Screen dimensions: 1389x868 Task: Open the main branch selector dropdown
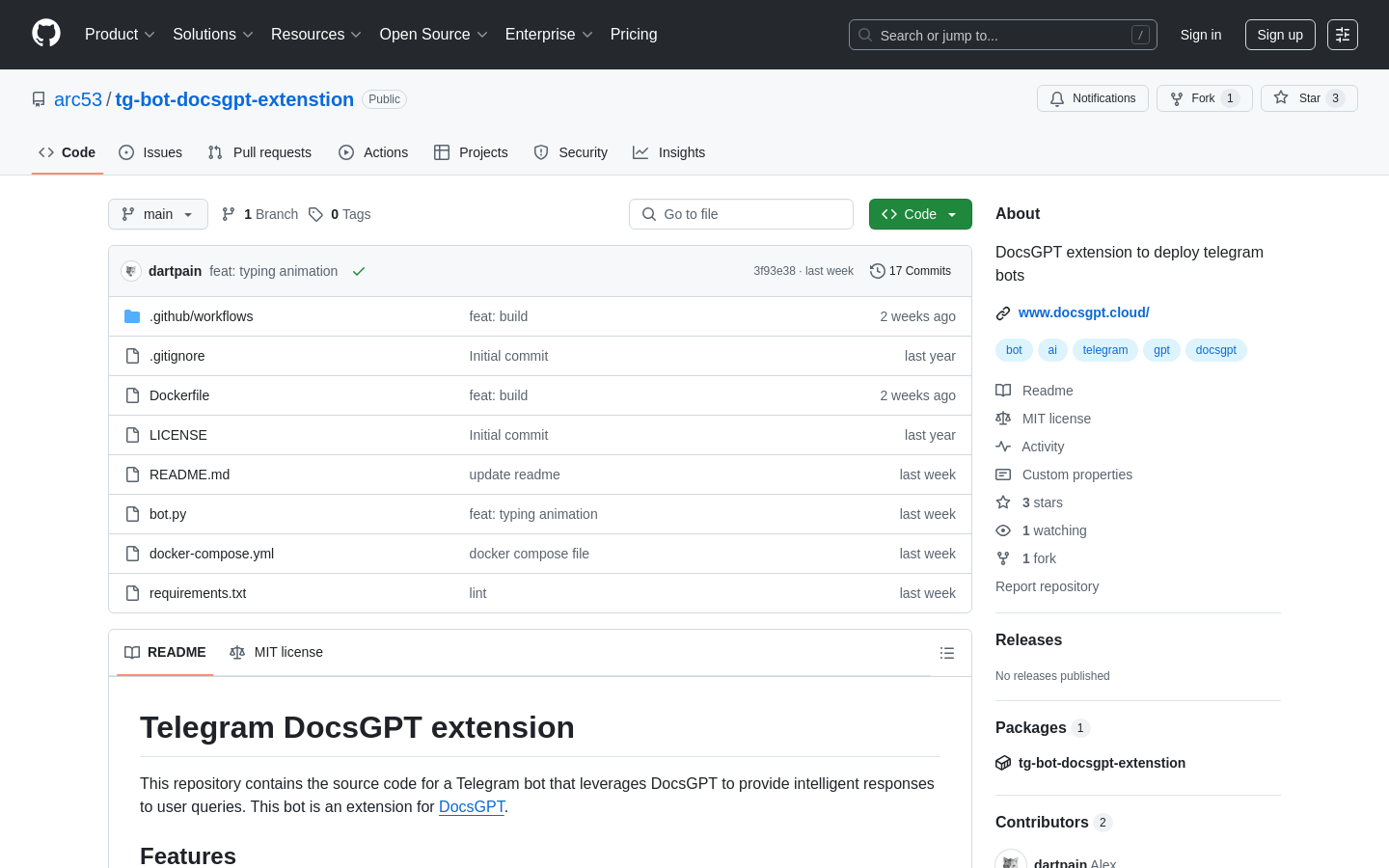click(x=158, y=214)
